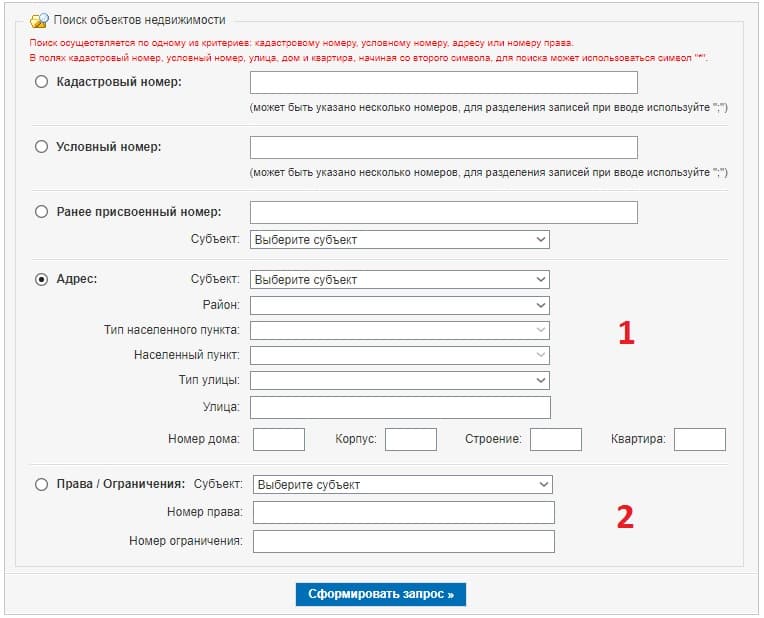Select the Кадастровый номер radio button
The image size is (764, 618).
tap(41, 82)
